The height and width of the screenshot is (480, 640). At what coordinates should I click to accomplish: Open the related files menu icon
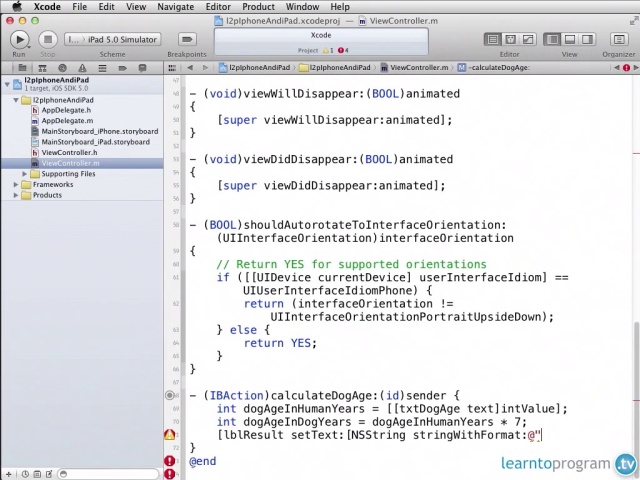(172, 68)
